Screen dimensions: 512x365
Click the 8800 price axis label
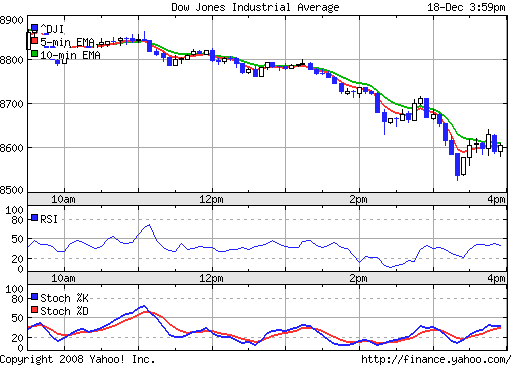(x=12, y=60)
